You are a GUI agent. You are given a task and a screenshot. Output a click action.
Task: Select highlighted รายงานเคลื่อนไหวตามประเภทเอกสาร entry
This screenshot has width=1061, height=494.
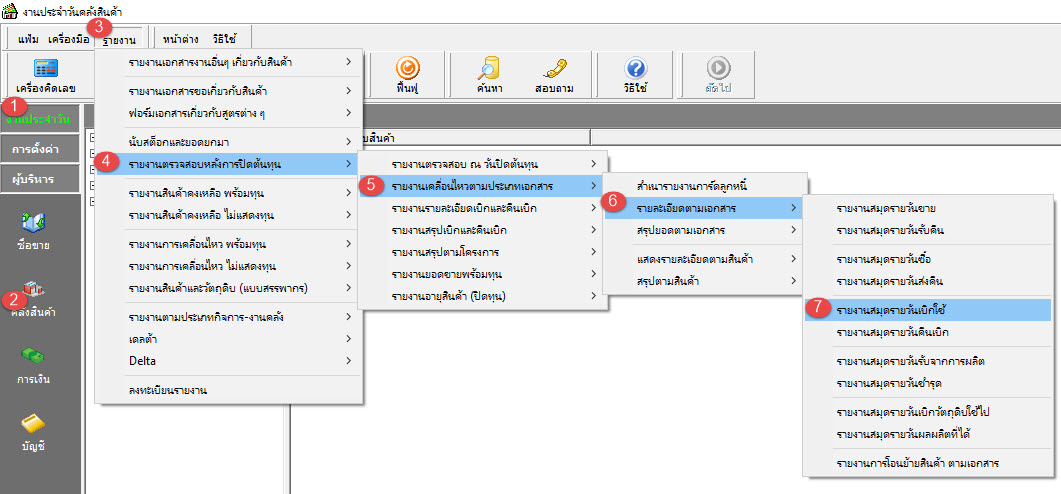pyautogui.click(x=483, y=185)
